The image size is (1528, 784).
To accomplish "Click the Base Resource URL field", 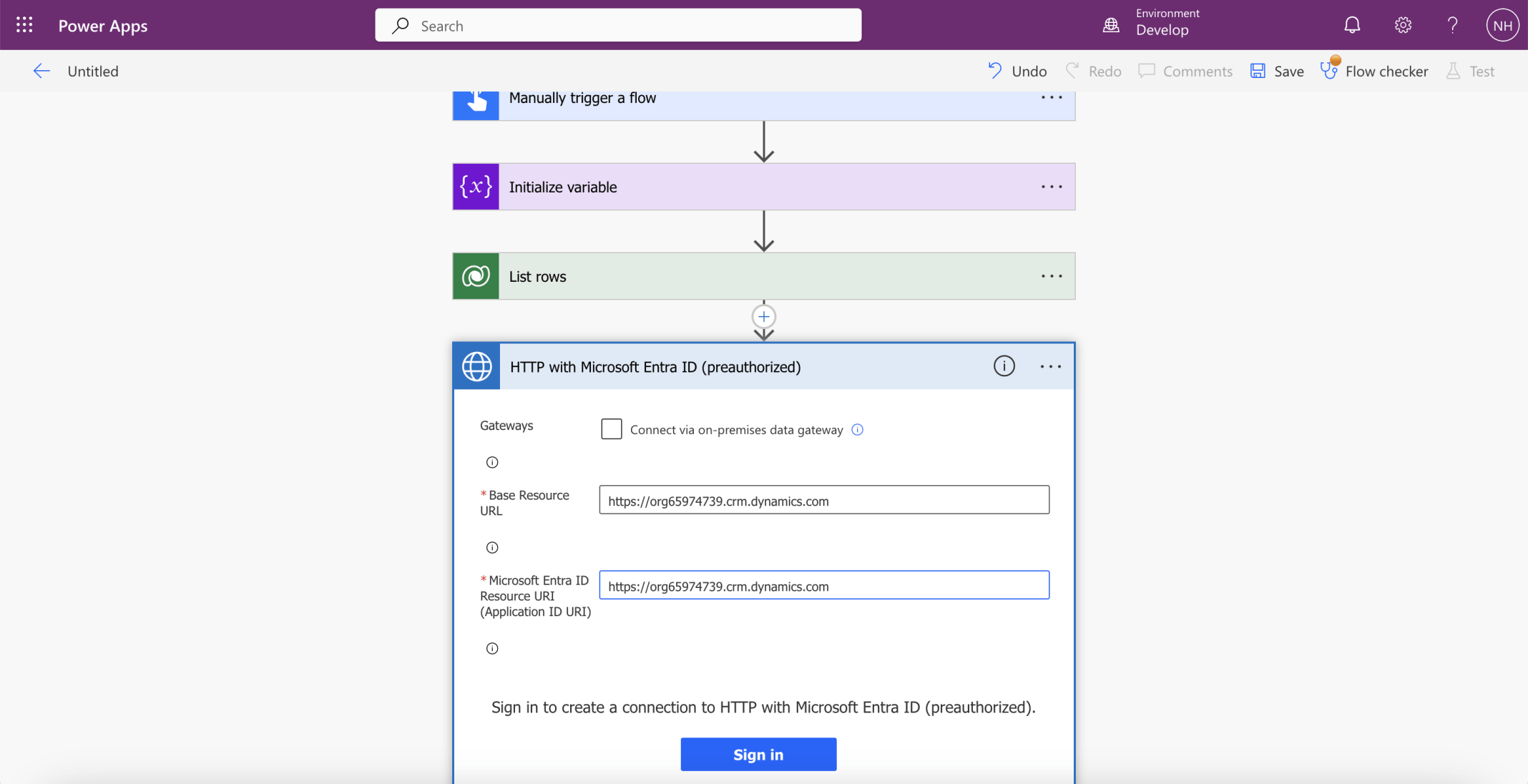I will (x=823, y=500).
